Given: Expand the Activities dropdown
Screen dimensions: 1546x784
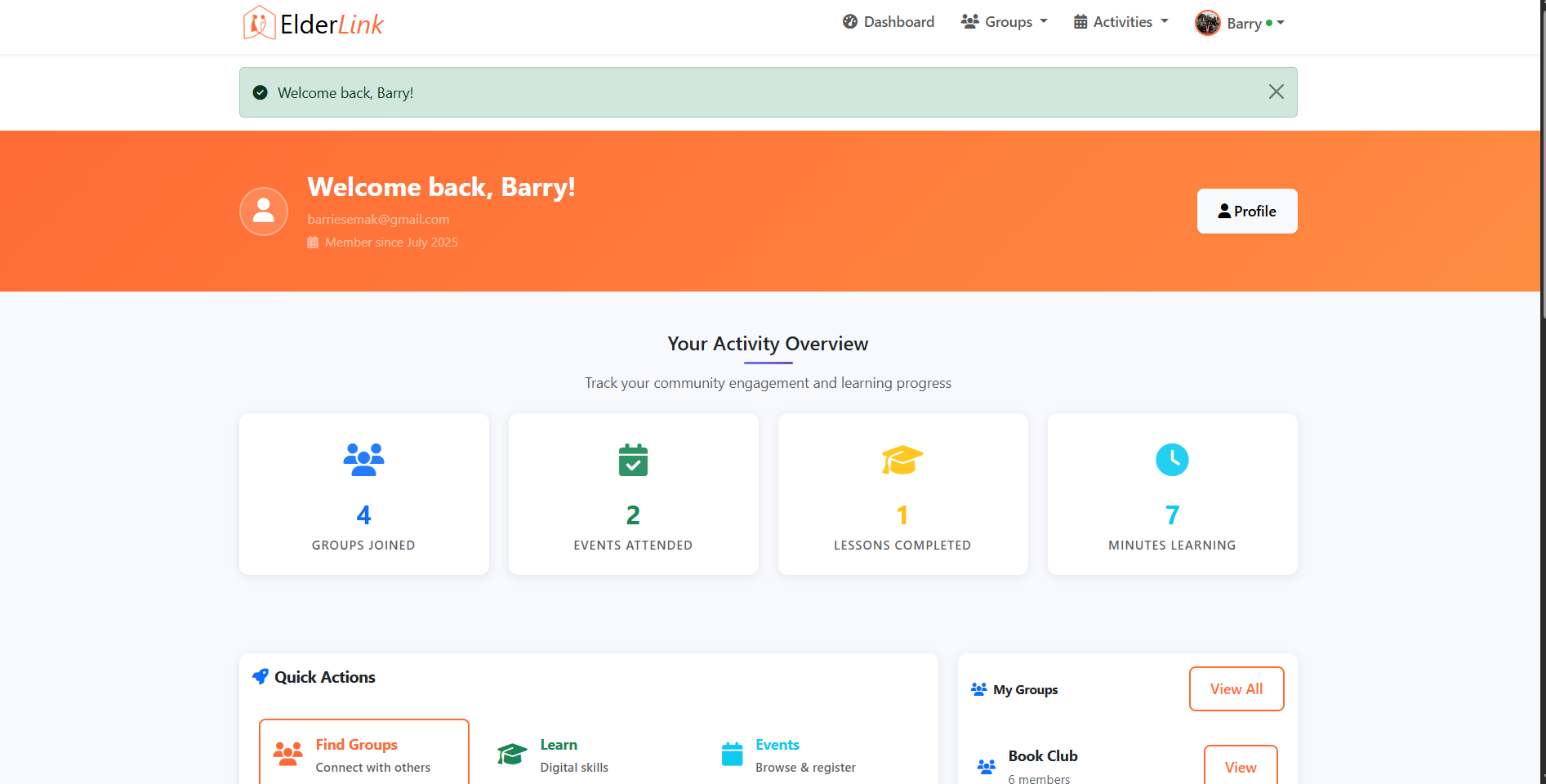Looking at the screenshot, I should [x=1120, y=22].
